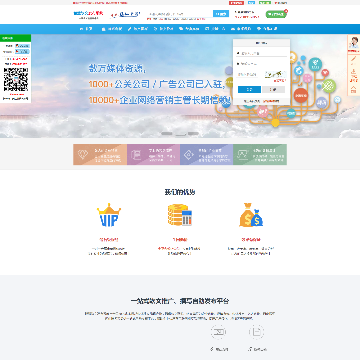Image resolution: width=360 pixels, height=360 pixels.
Task: Click the gold coins and calculator icon
Action: tap(180, 215)
